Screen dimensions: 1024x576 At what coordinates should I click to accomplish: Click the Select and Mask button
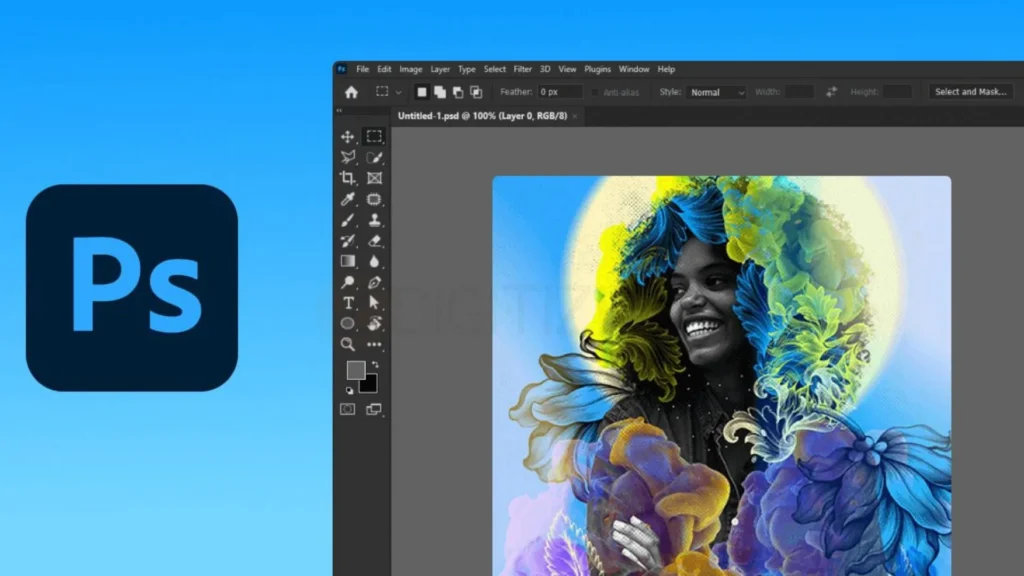click(971, 90)
